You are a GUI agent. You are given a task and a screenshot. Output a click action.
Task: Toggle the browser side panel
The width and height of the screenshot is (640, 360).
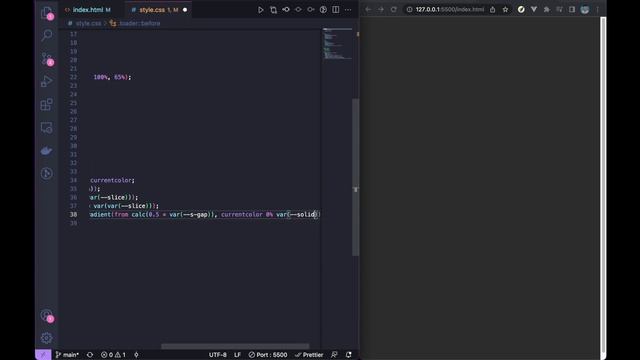572,9
